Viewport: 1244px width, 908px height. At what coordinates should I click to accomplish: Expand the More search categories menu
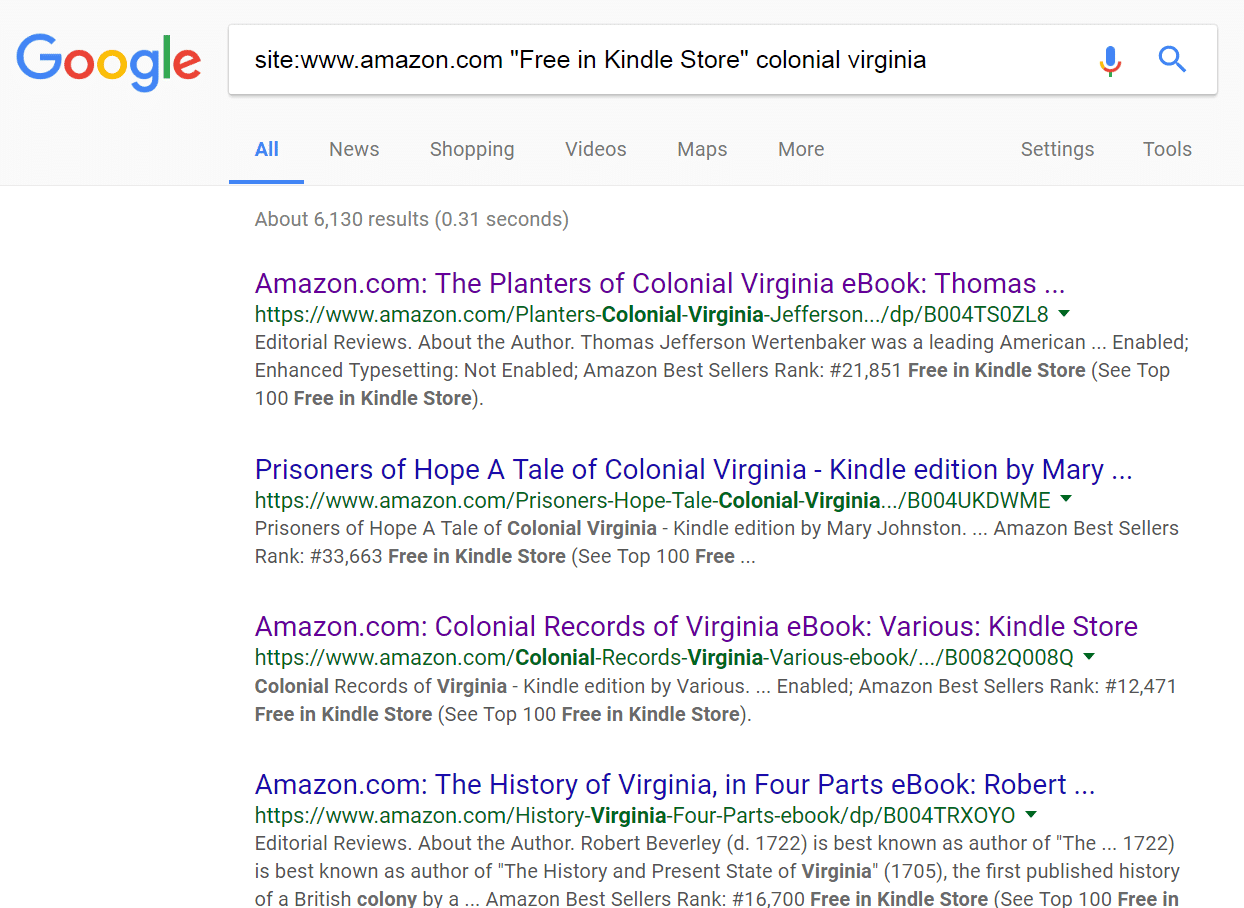click(801, 149)
